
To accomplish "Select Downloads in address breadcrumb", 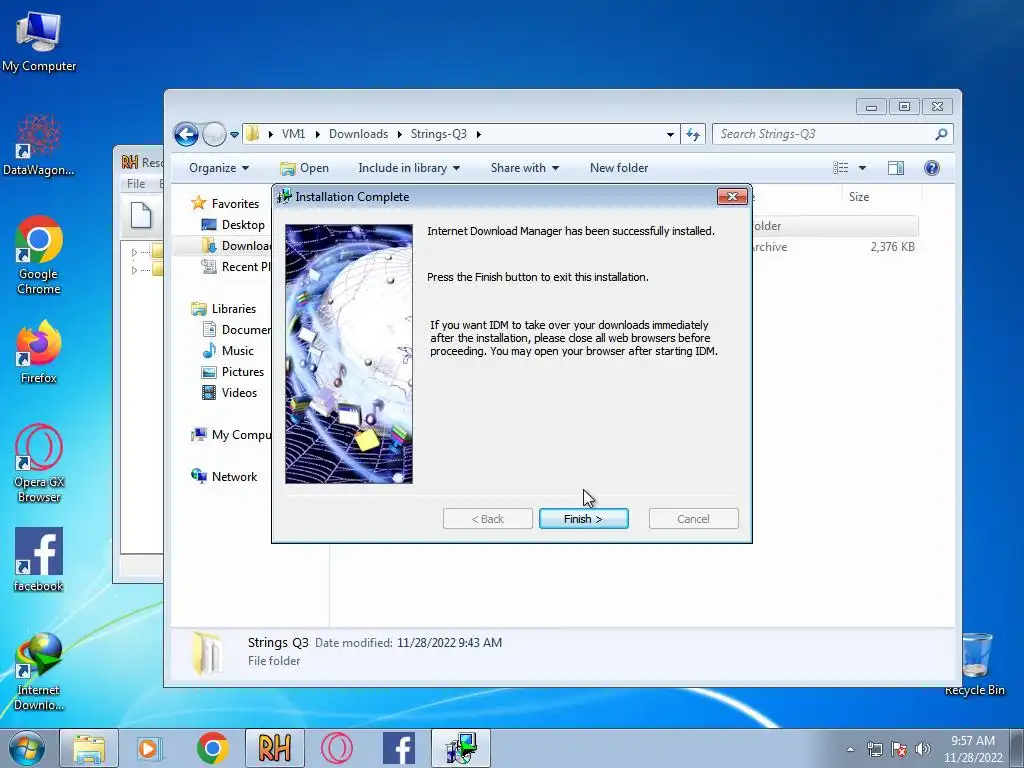I will (x=359, y=134).
